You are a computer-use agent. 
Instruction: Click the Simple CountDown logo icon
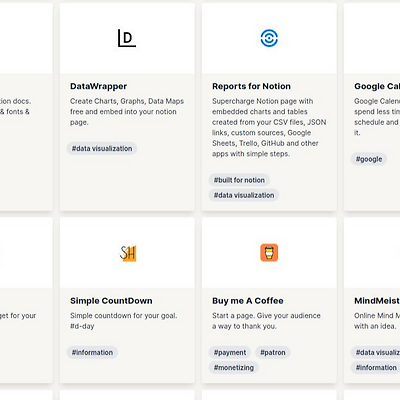pos(128,253)
